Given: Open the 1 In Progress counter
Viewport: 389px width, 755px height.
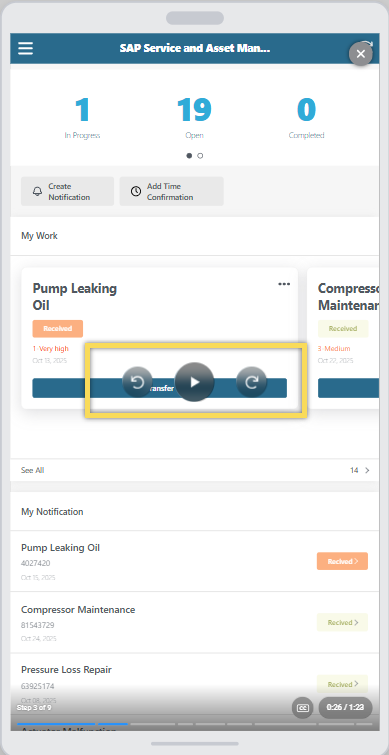Looking at the screenshot, I should pos(82,117).
